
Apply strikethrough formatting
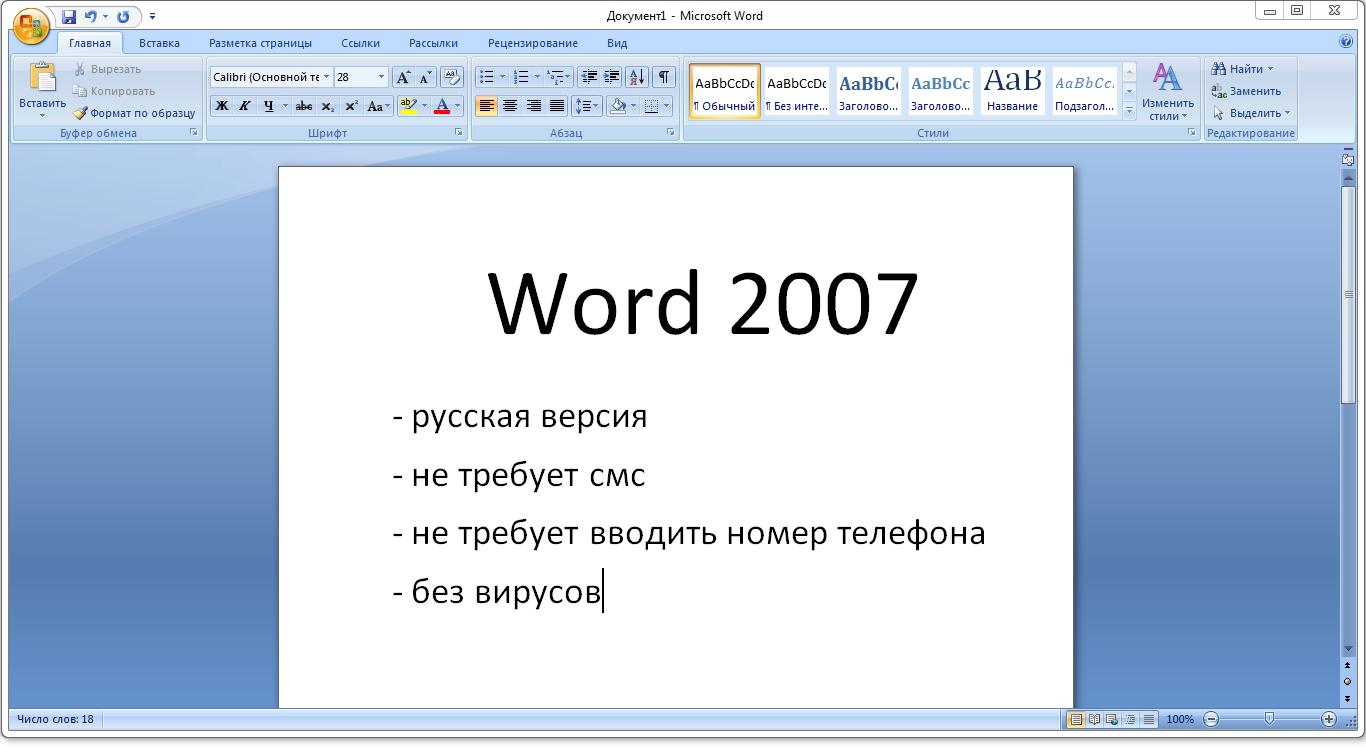(x=302, y=106)
